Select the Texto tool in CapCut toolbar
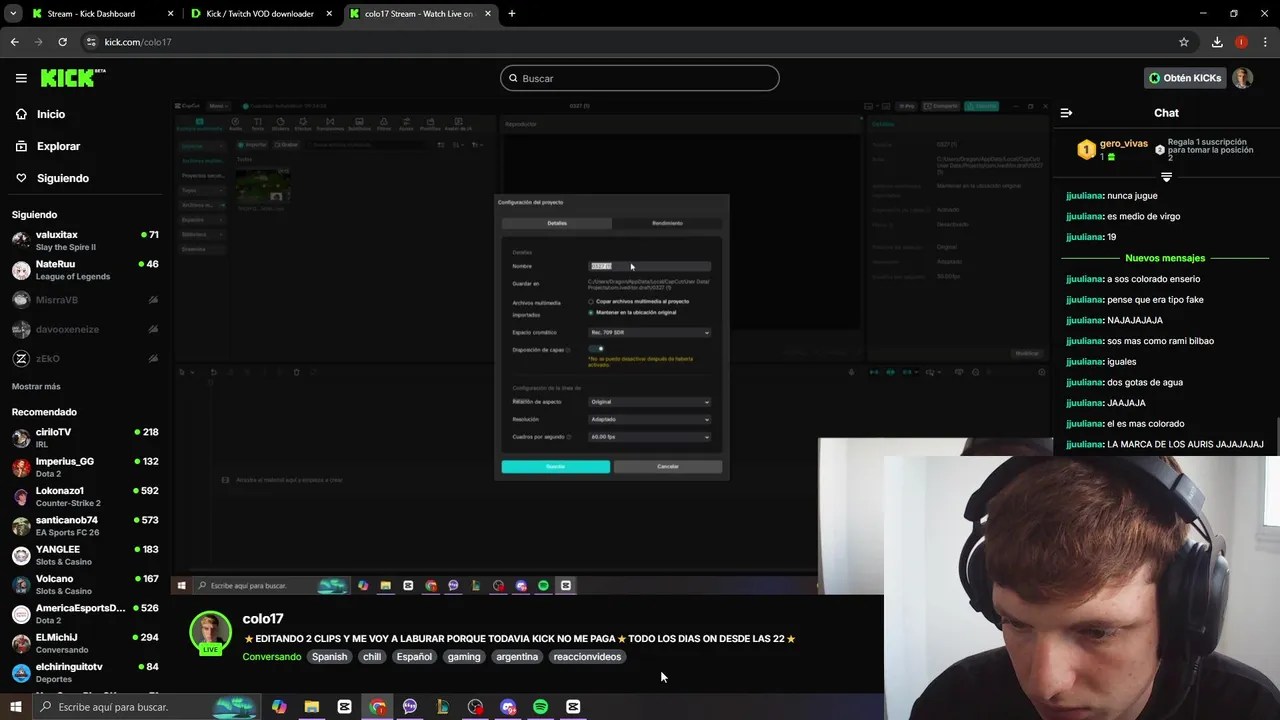Image resolution: width=1280 pixels, height=720 pixels. [x=257, y=124]
